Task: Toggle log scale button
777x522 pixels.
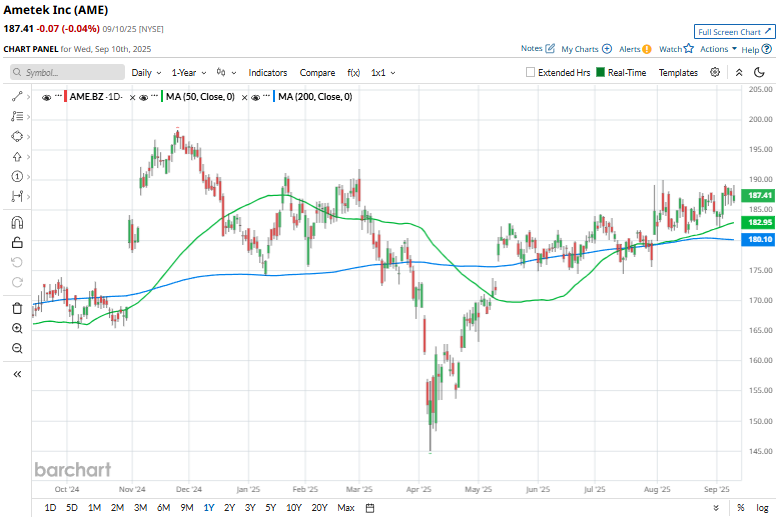Action: [762, 508]
